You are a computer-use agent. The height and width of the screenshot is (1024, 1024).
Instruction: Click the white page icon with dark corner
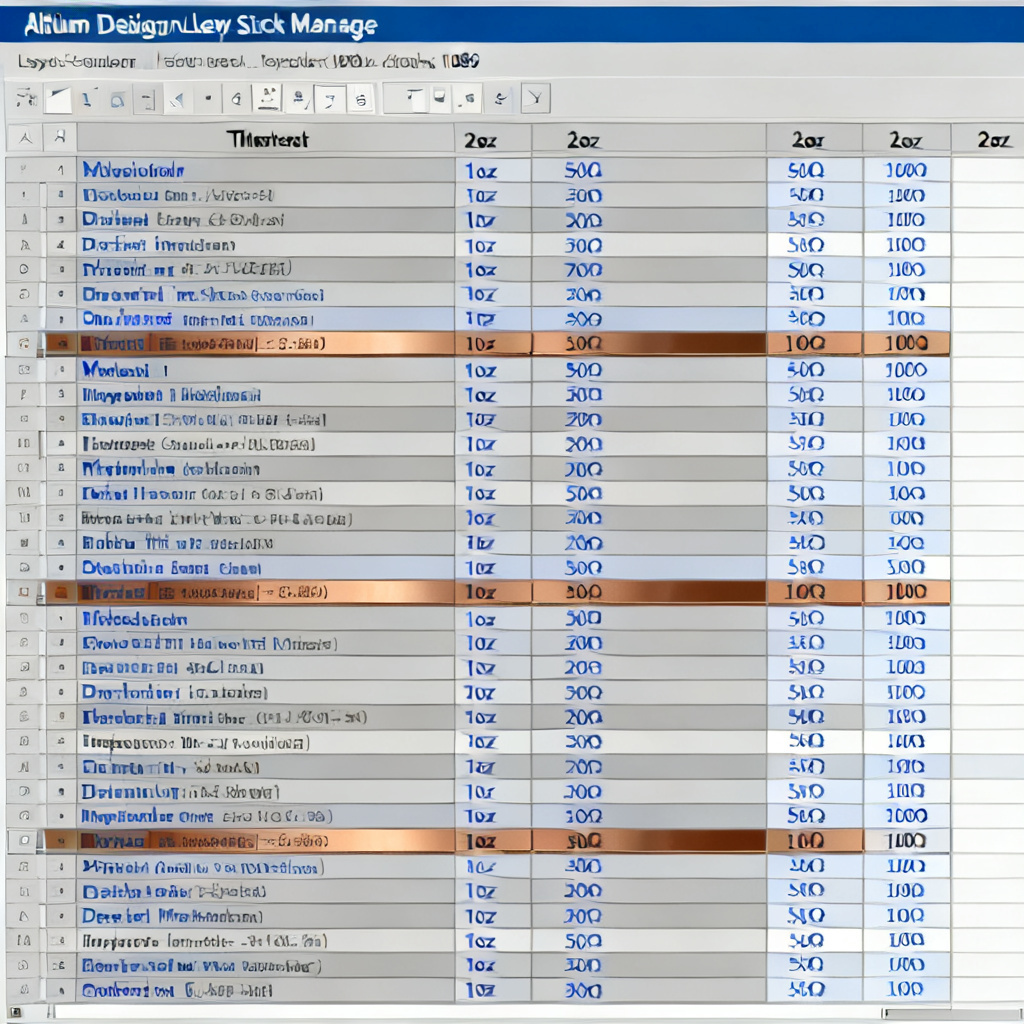[58, 99]
